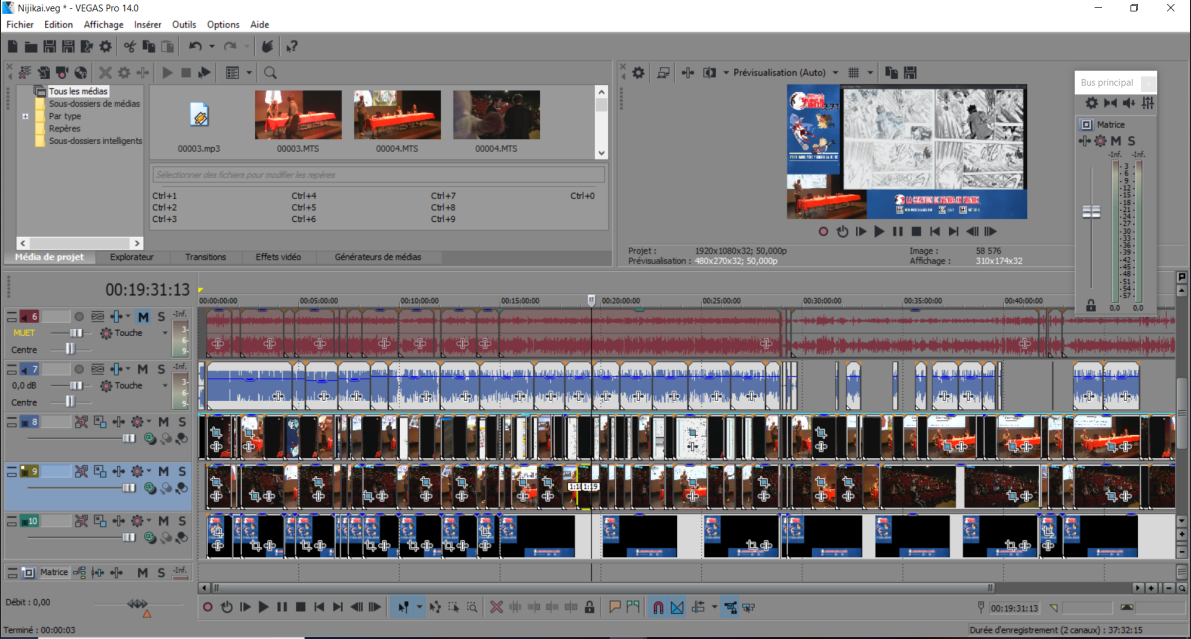This screenshot has width=1191, height=639.
Task: Open the Undo history dropdown arrow
Action: click(212, 47)
